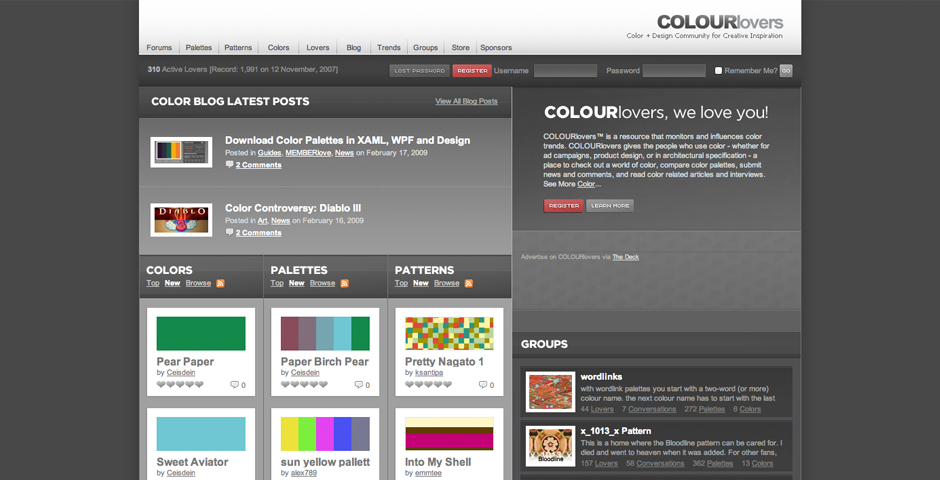940x480 pixels.
Task: Click the Learn More button
Action: pos(610,206)
